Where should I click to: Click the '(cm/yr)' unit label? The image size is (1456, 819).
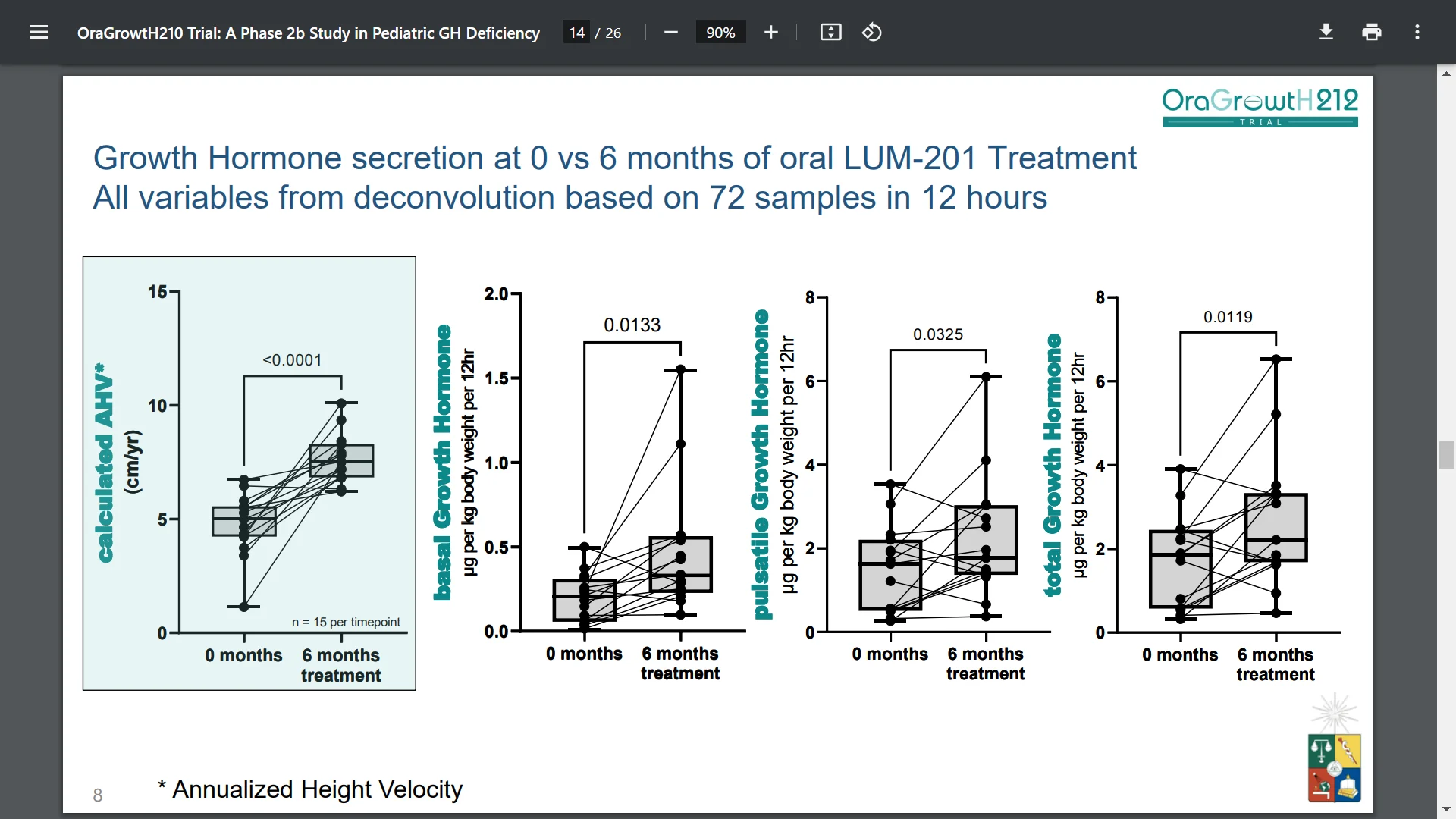133,462
